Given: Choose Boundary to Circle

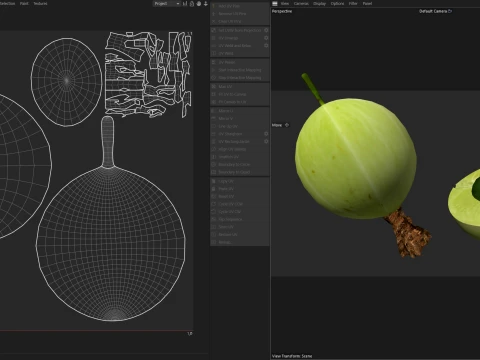Looking at the screenshot, I should point(240,164).
